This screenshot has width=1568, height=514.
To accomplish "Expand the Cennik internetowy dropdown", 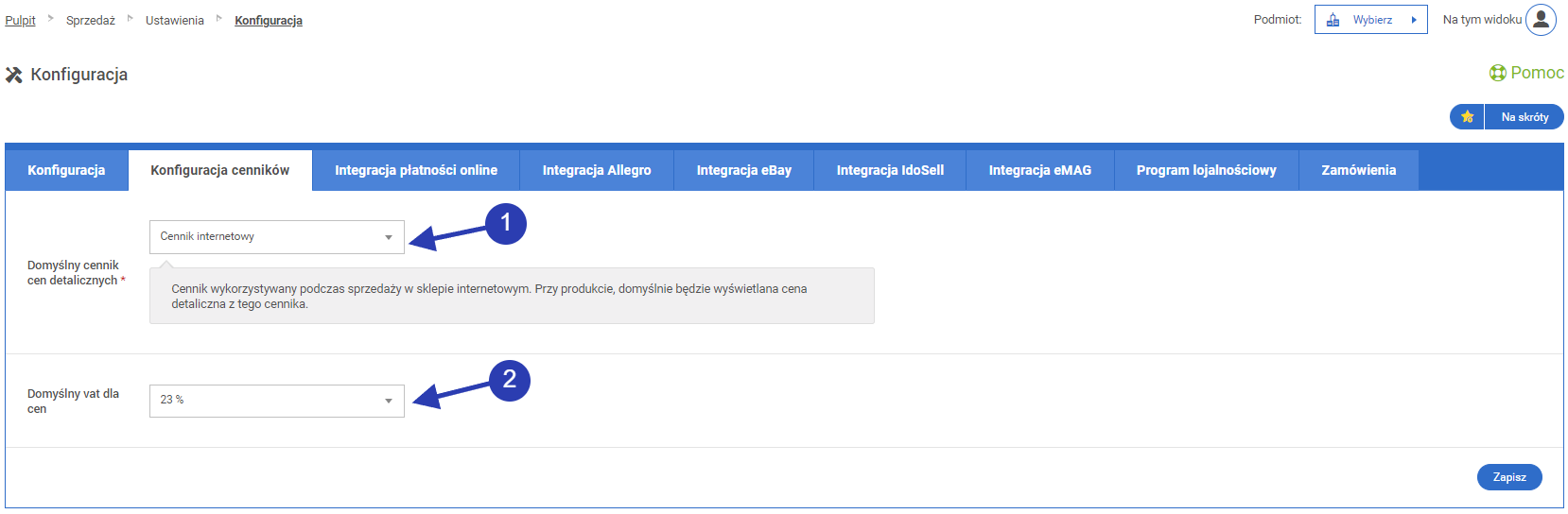I will click(x=388, y=237).
